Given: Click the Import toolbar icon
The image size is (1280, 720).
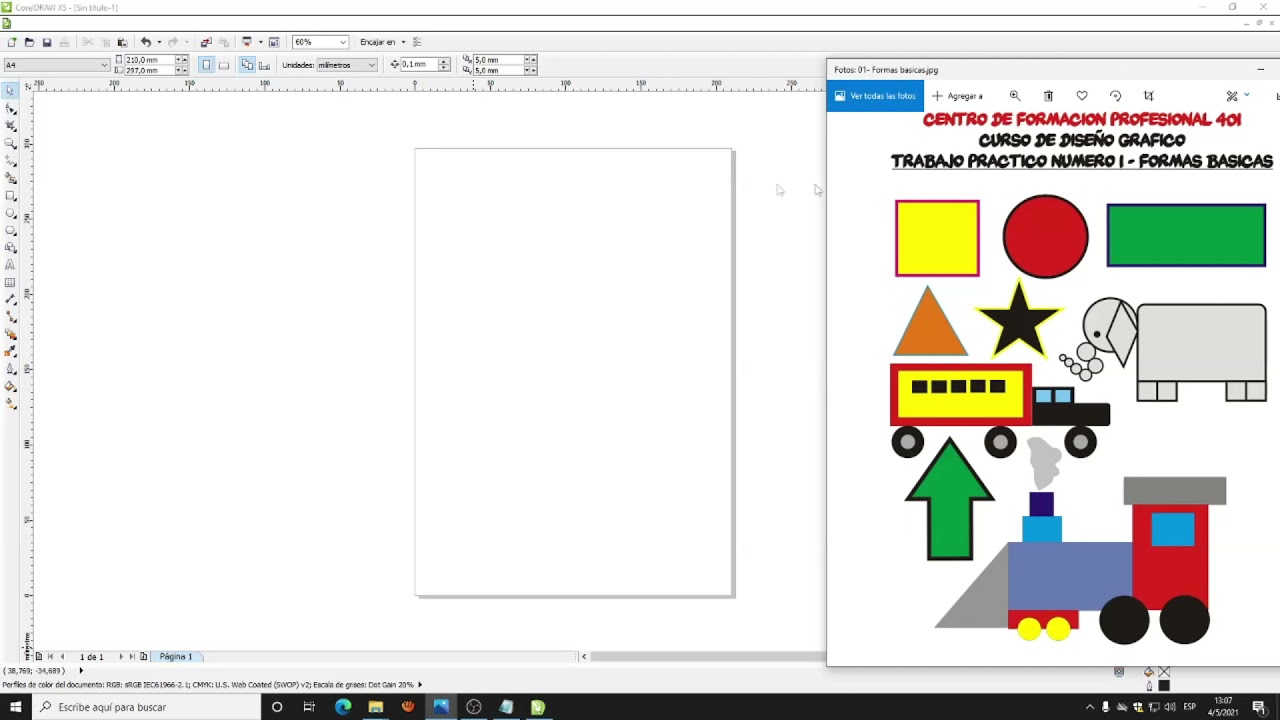Looking at the screenshot, I should (206, 42).
